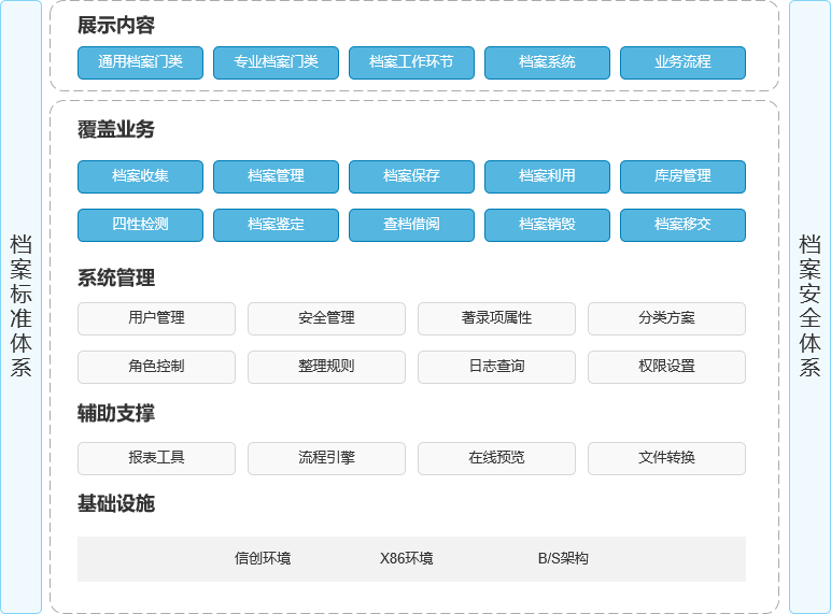Click 著录项属性 box

coord(497,318)
